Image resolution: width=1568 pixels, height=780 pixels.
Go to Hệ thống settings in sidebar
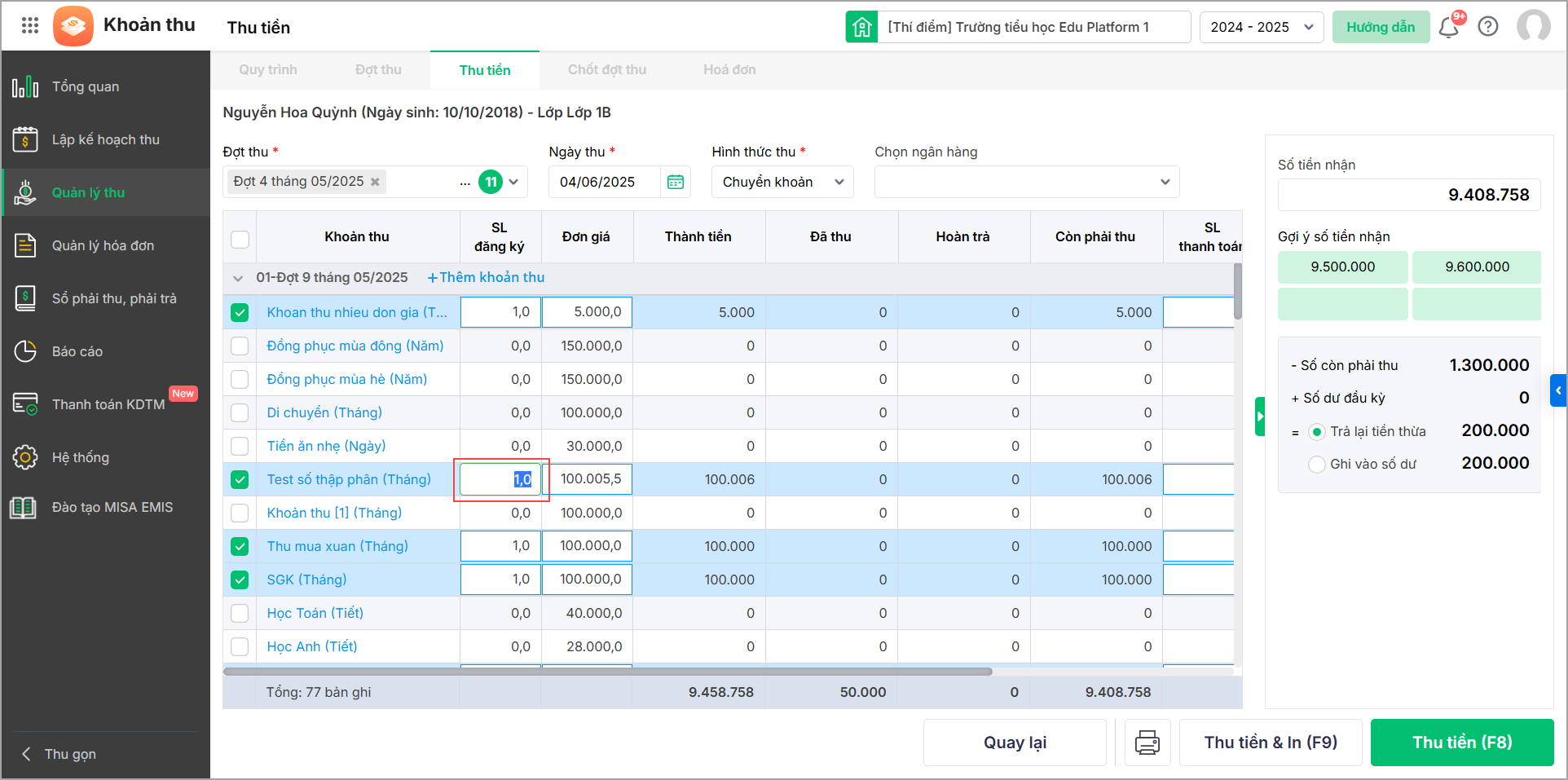pos(80,457)
